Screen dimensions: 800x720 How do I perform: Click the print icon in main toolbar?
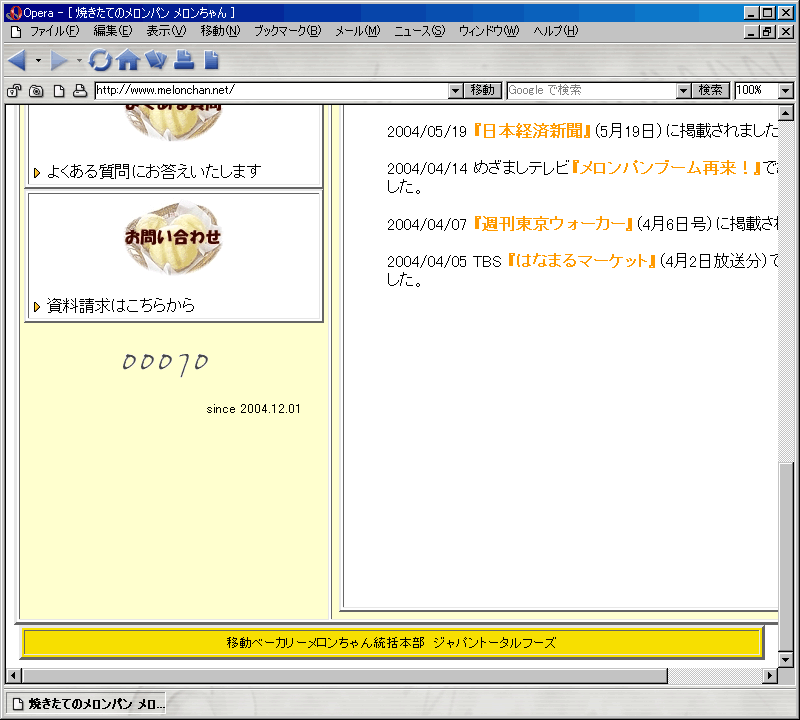184,60
